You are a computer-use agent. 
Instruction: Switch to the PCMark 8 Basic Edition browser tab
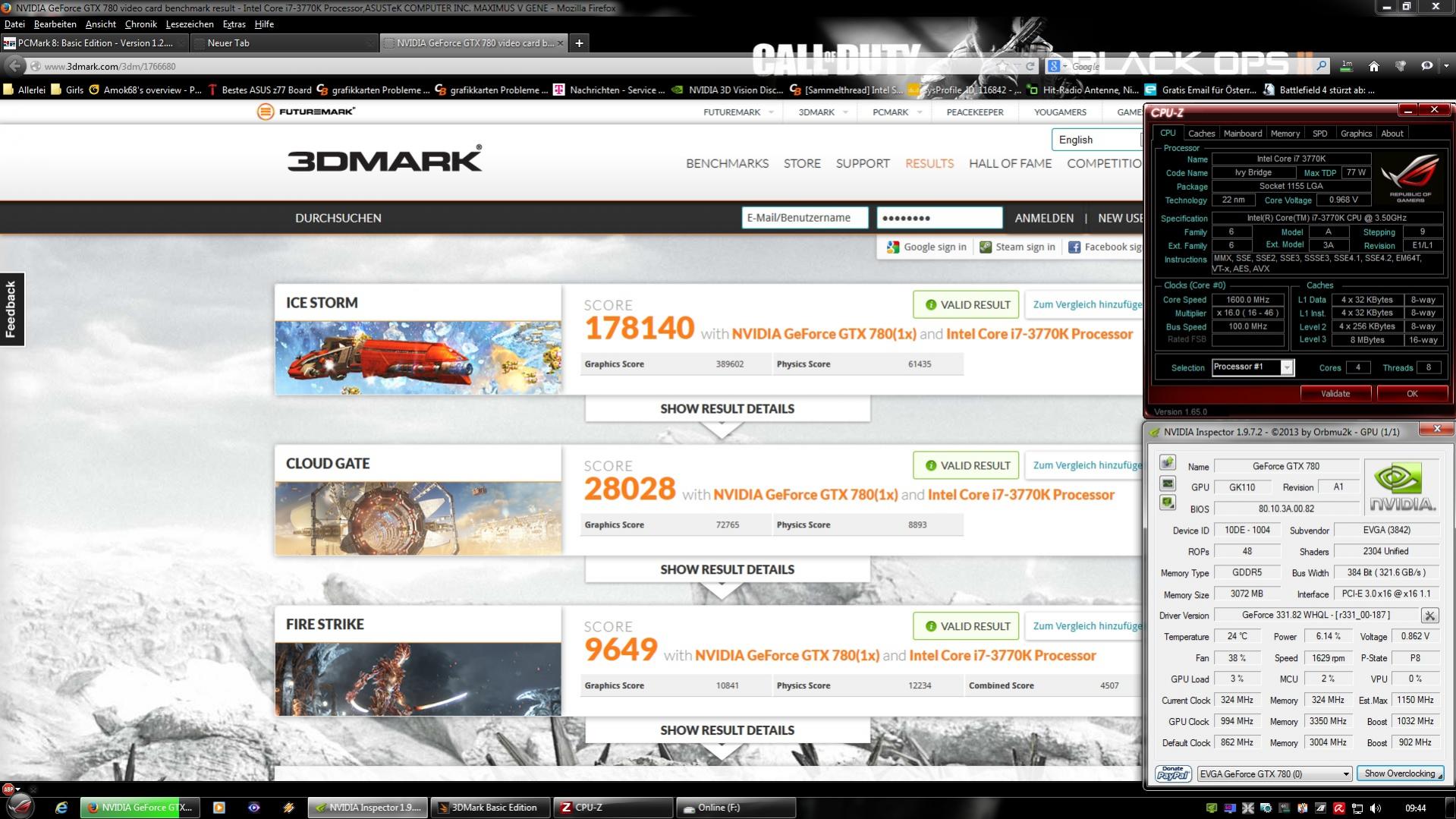(94, 43)
